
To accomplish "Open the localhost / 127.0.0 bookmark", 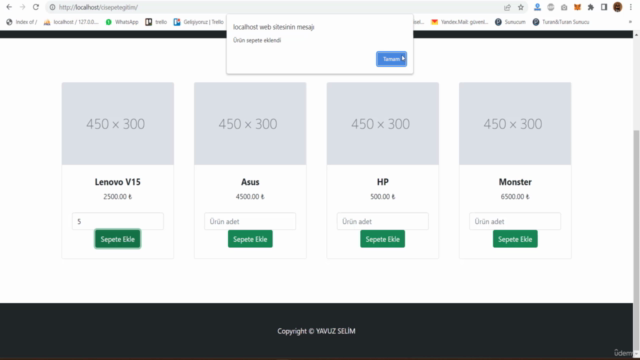I will click(x=71, y=22).
